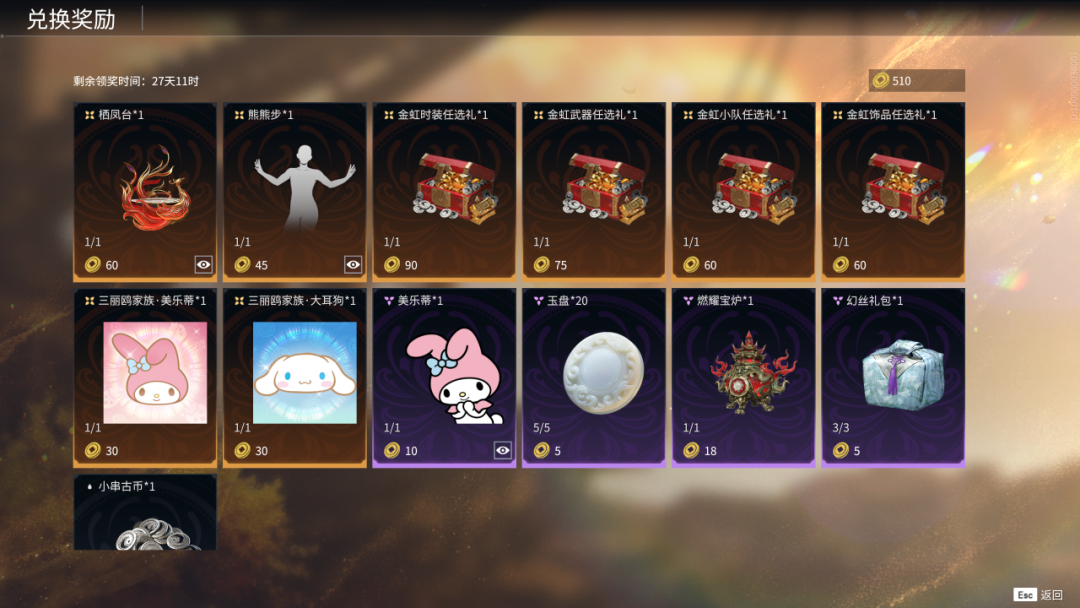Choose the 金虹时装任选礼 treasure chest
Screen dimensions: 1080x608
(455, 188)
